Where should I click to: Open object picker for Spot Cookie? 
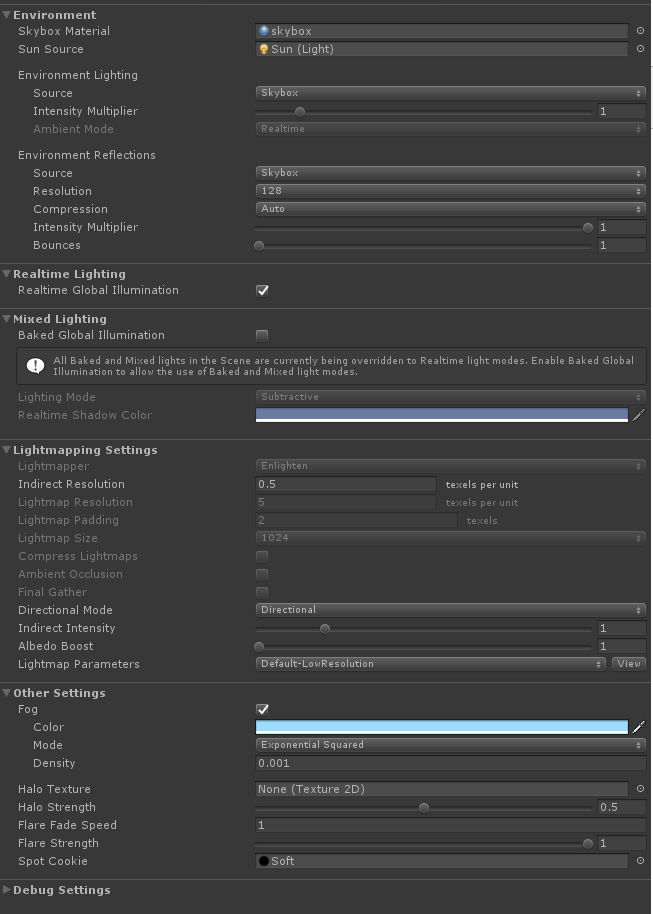(640, 861)
